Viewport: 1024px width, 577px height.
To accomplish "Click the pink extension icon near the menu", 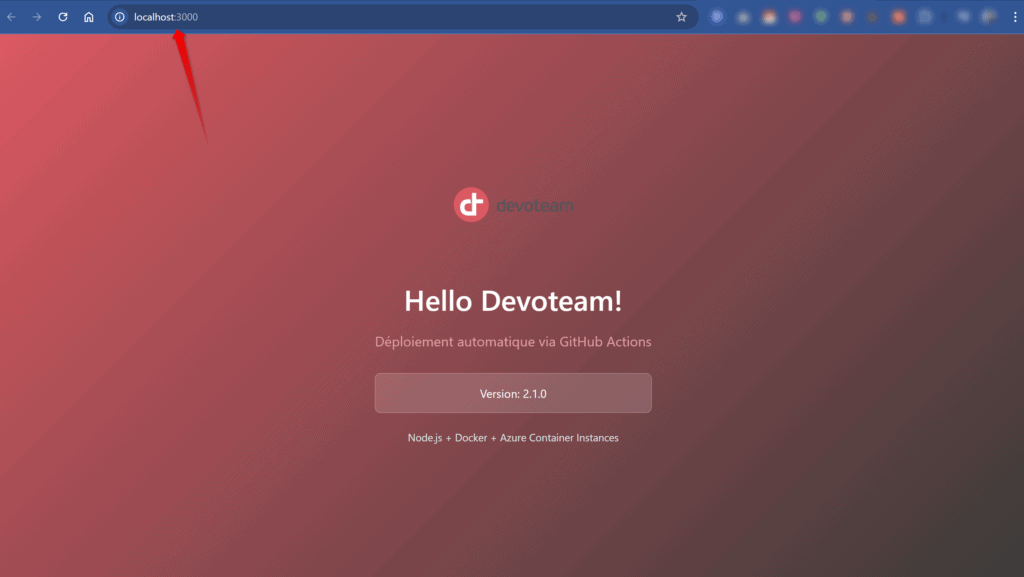I will coord(794,16).
